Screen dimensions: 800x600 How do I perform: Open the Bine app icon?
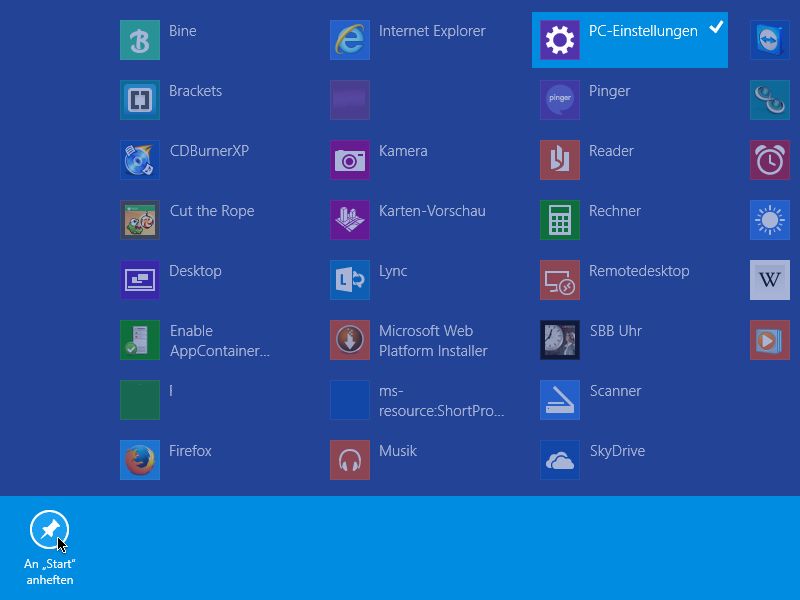(140, 40)
